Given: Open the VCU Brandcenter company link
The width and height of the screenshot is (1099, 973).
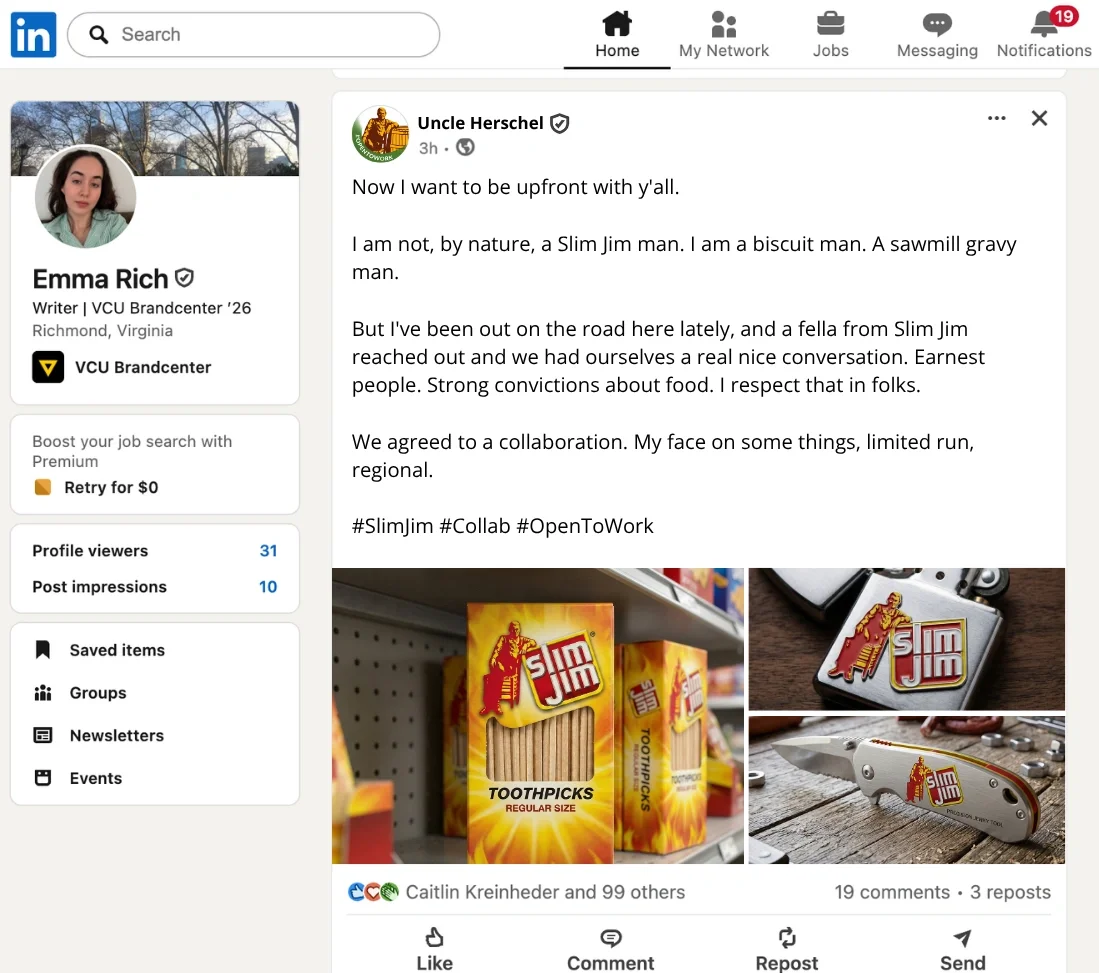Looking at the screenshot, I should point(143,367).
